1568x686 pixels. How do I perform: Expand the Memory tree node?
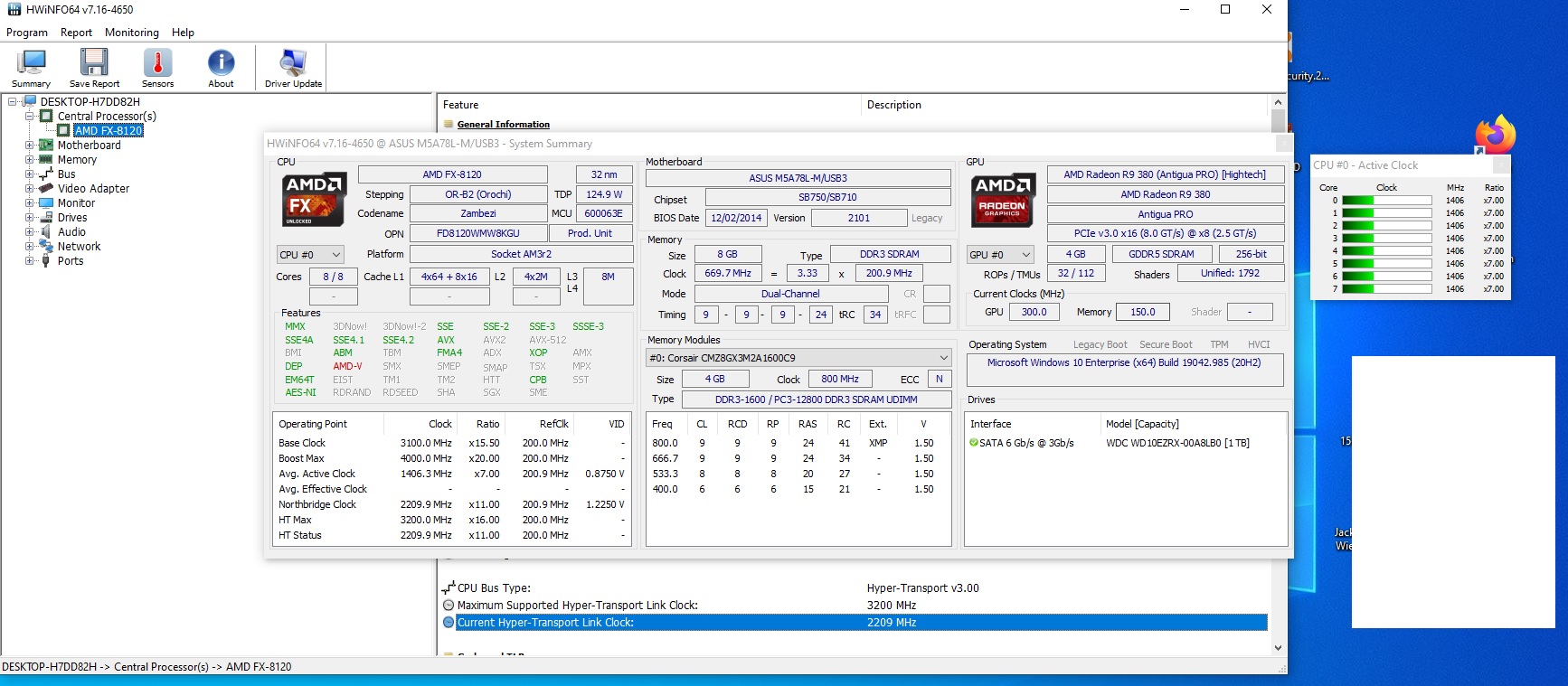tap(30, 160)
